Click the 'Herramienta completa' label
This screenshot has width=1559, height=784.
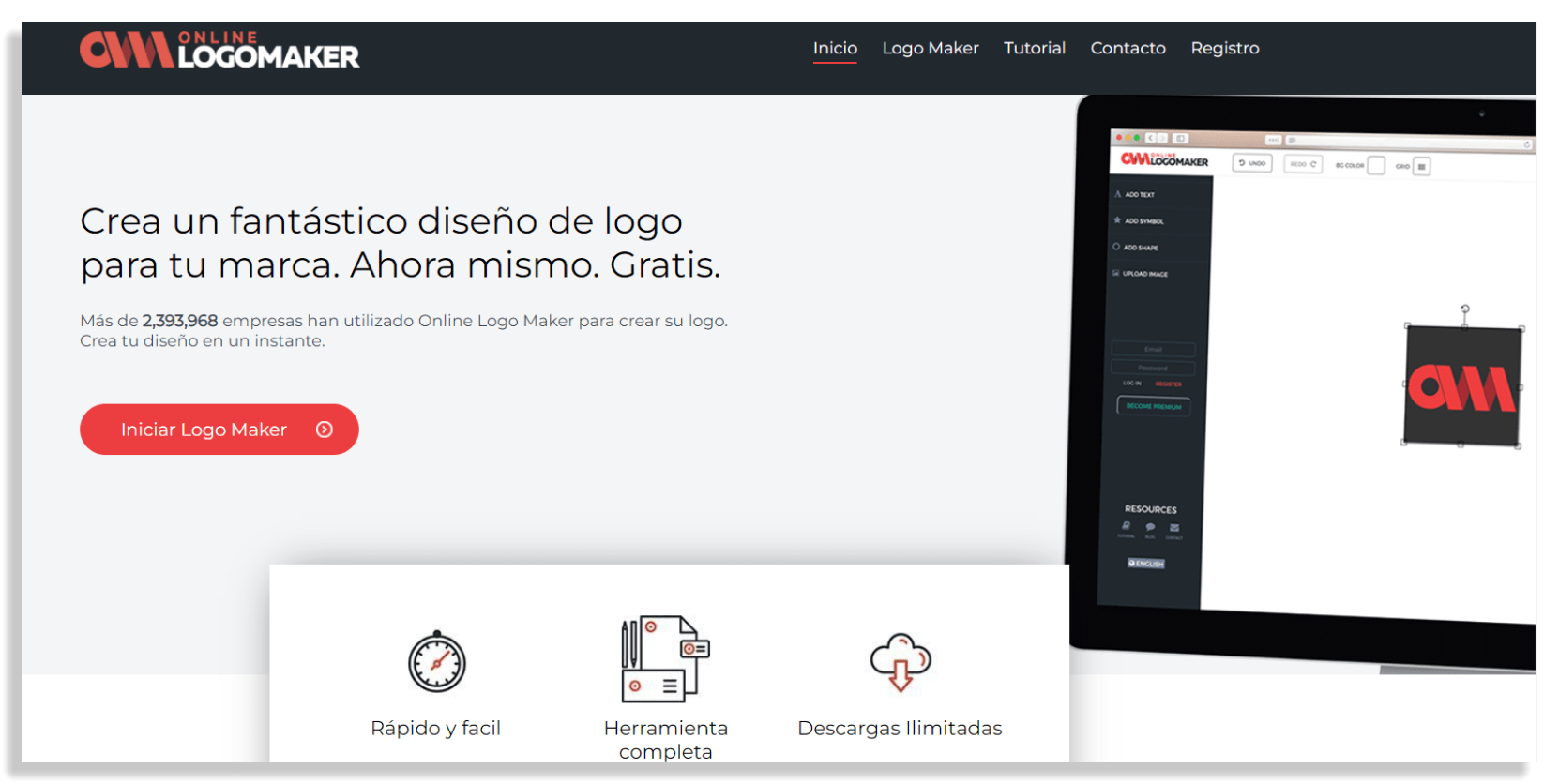666,740
